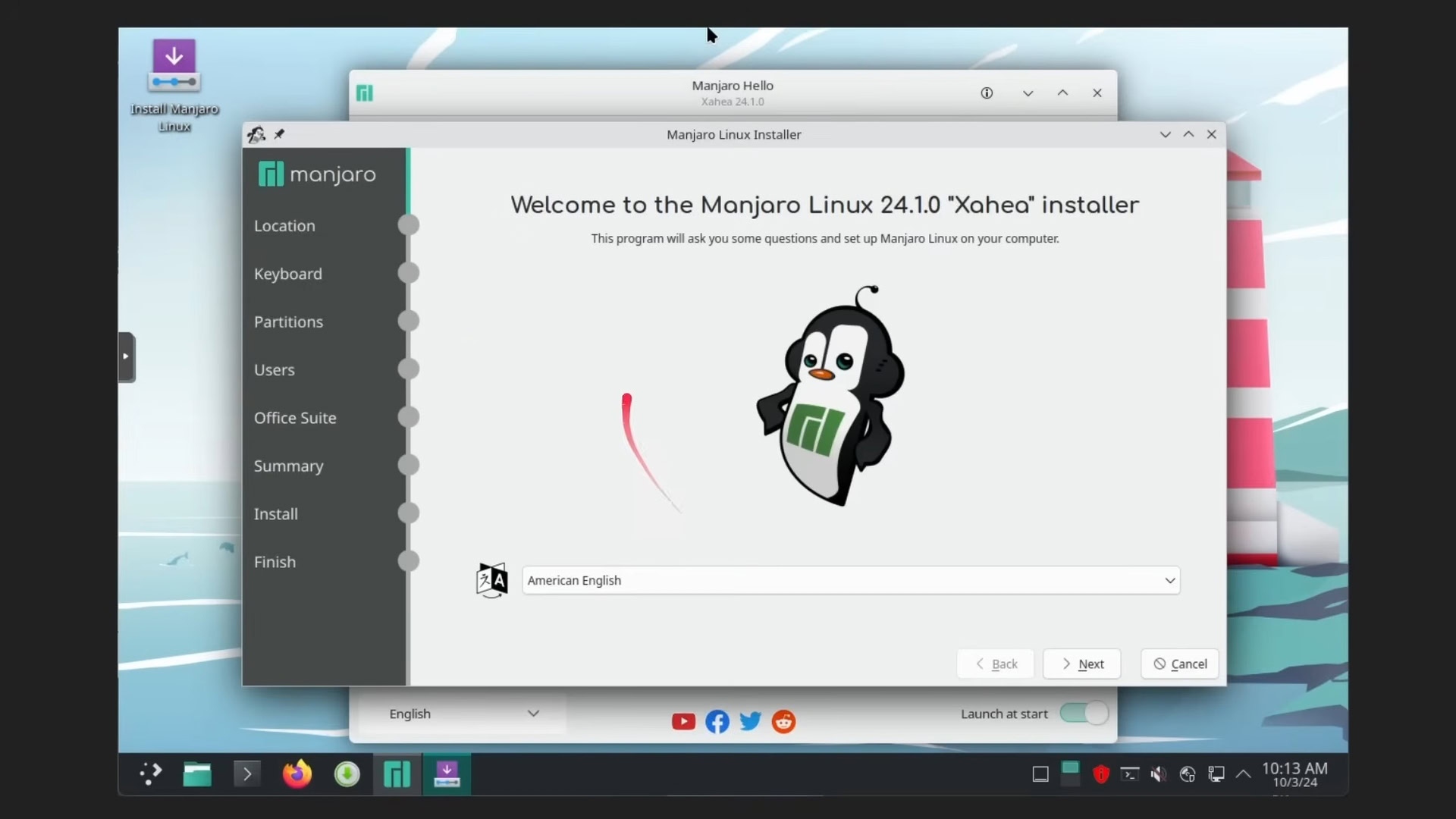Select the Partitions step in sidebar
The image size is (1456, 819).
(x=288, y=321)
